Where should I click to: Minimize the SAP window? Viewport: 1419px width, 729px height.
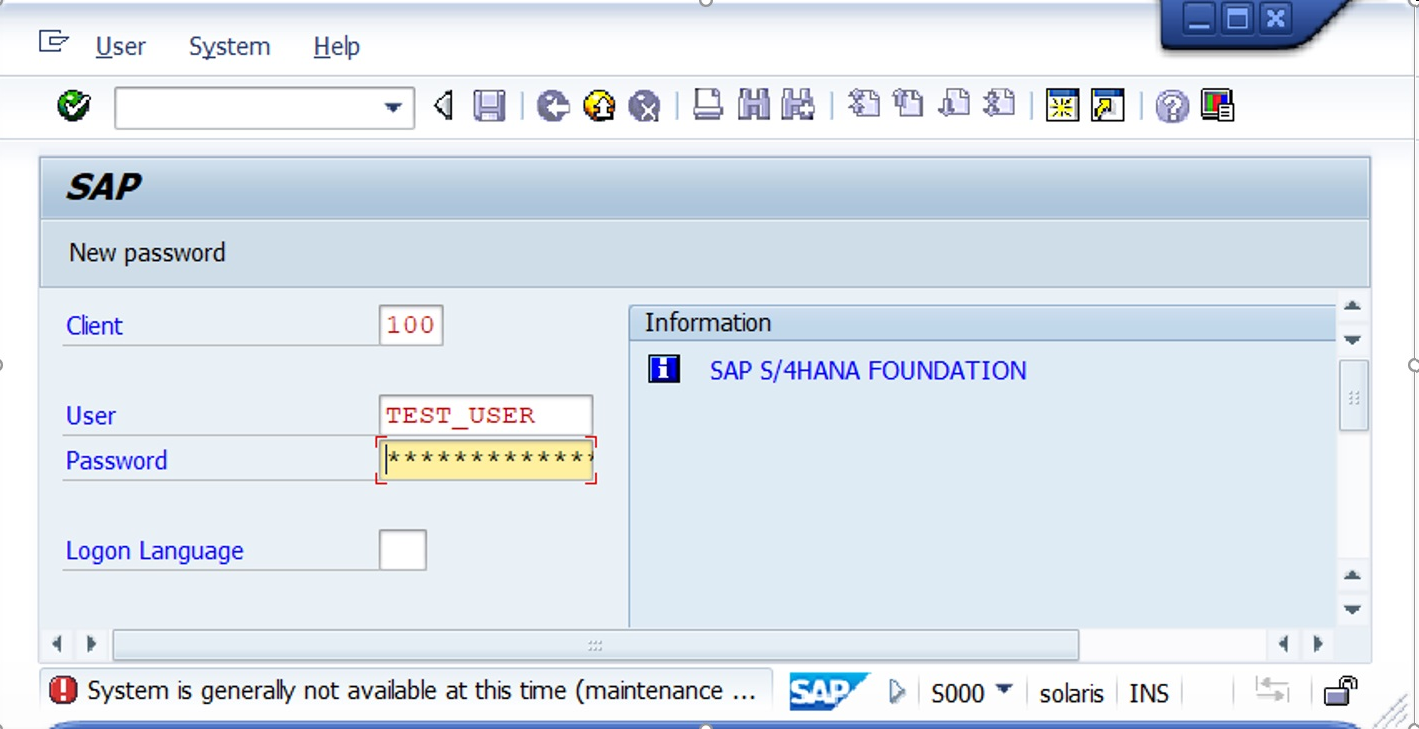pos(1198,18)
